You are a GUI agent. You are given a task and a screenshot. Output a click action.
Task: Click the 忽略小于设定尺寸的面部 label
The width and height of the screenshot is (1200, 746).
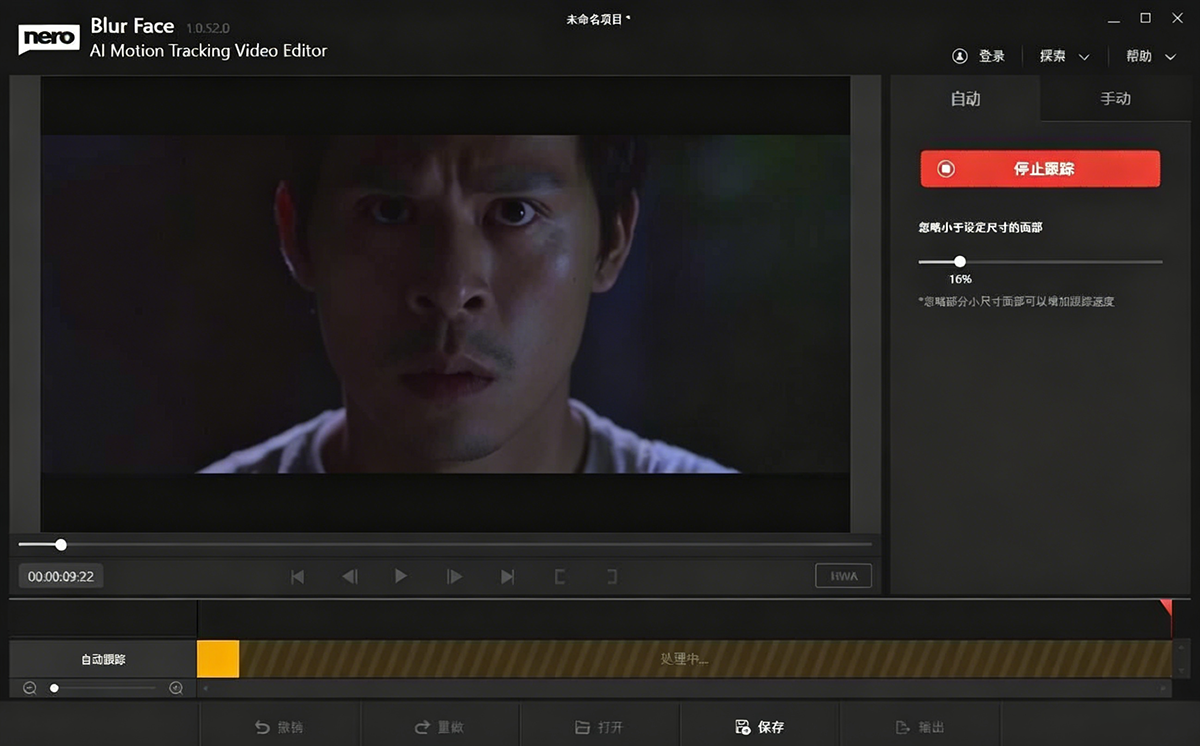pos(980,228)
